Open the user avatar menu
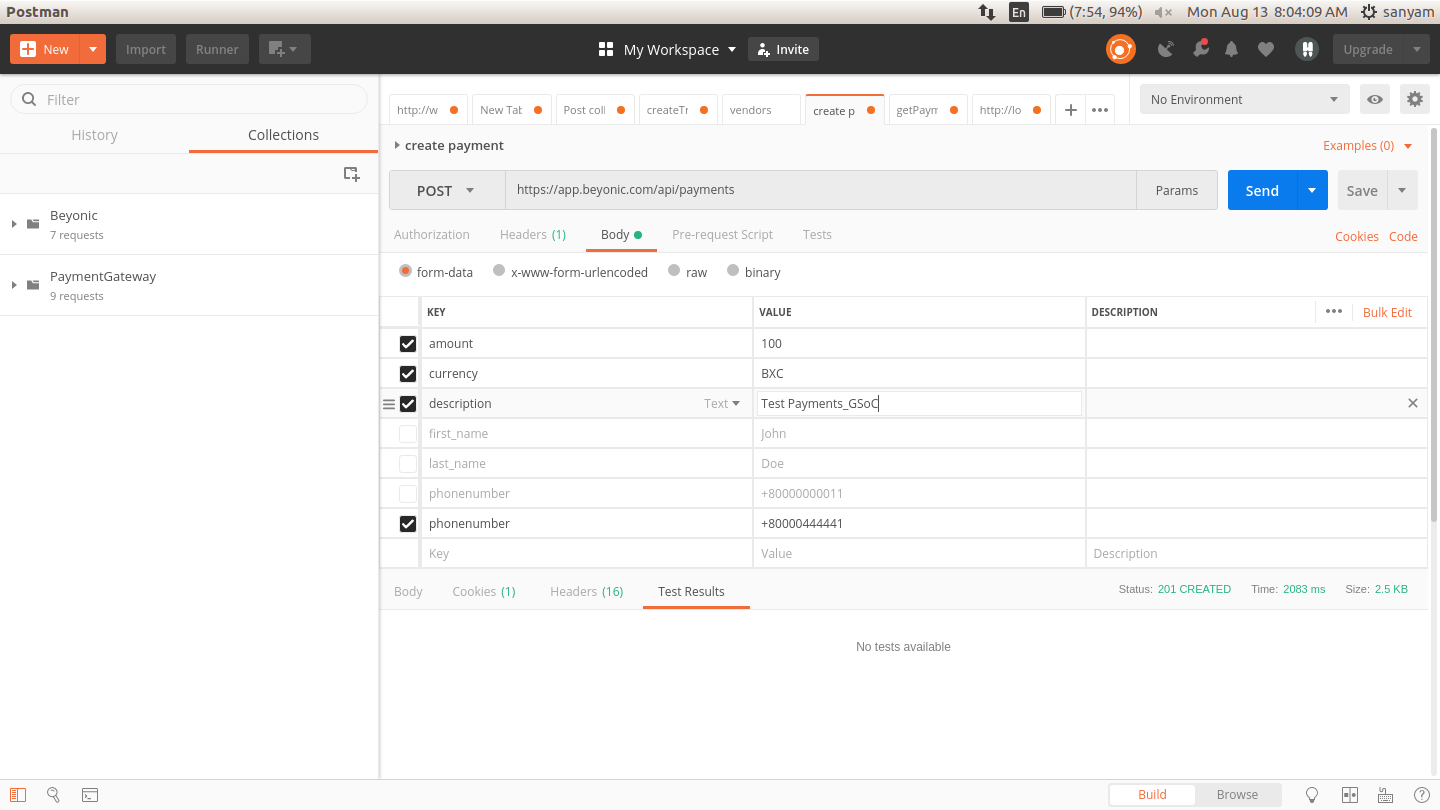Viewport: 1440px width, 810px height. point(1306,49)
